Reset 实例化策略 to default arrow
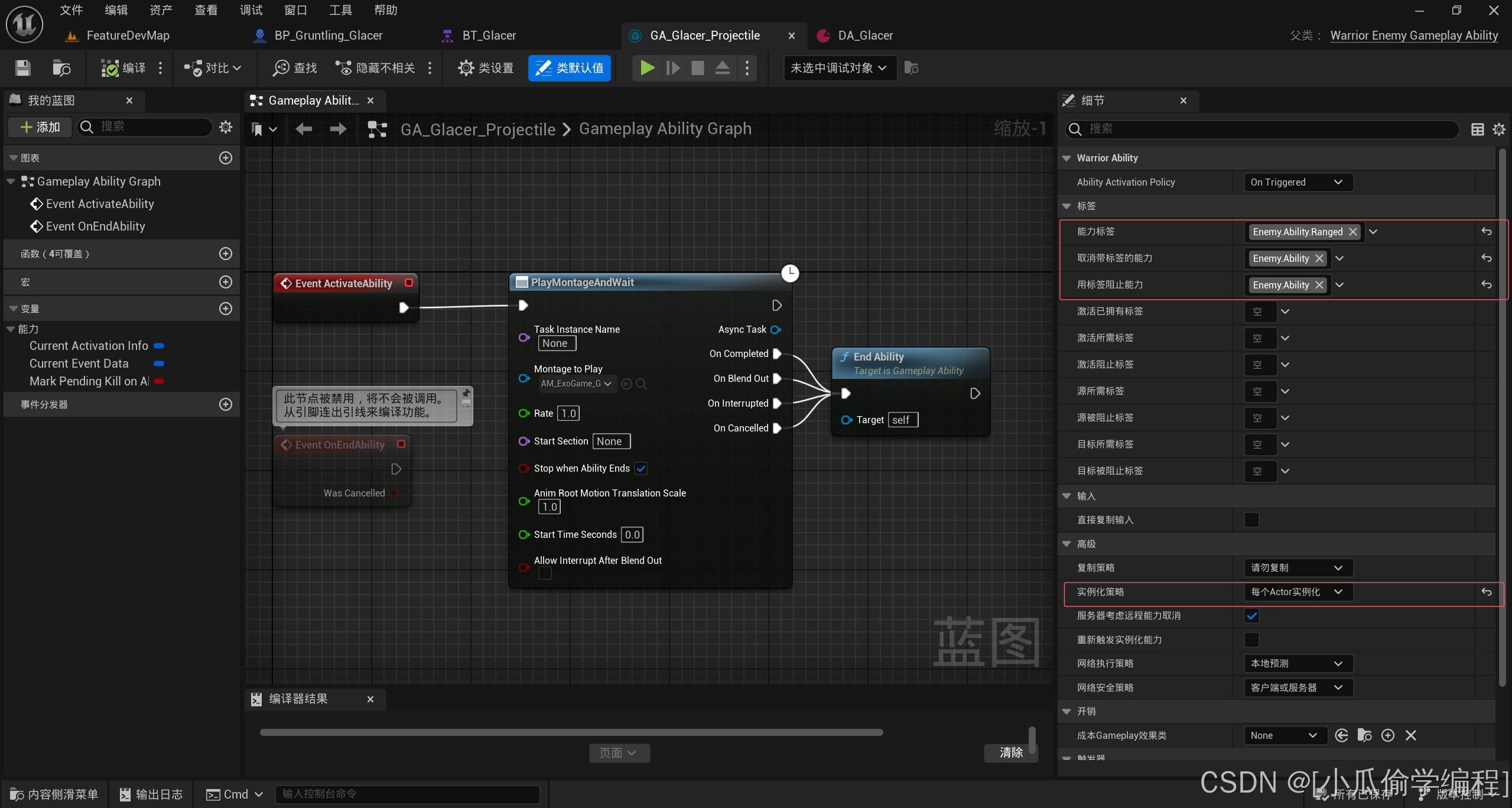 (1486, 592)
